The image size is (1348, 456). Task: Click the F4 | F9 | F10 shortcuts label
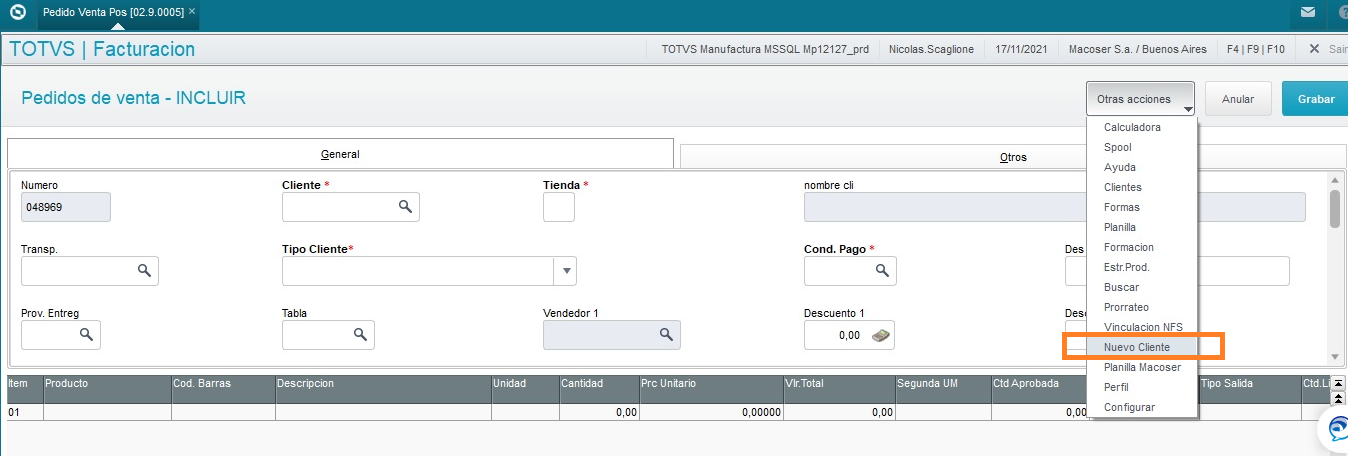[1256, 49]
